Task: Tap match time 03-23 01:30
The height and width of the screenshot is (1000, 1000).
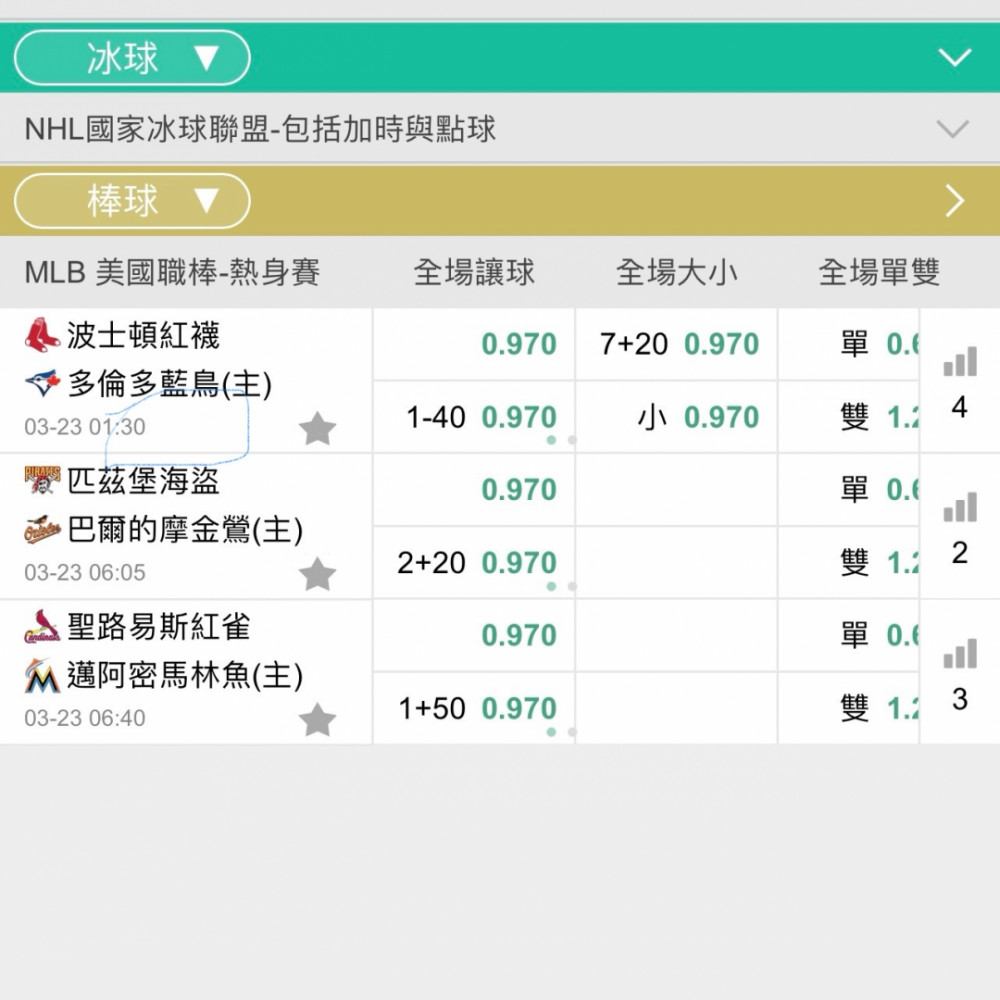Action: pyautogui.click(x=85, y=427)
